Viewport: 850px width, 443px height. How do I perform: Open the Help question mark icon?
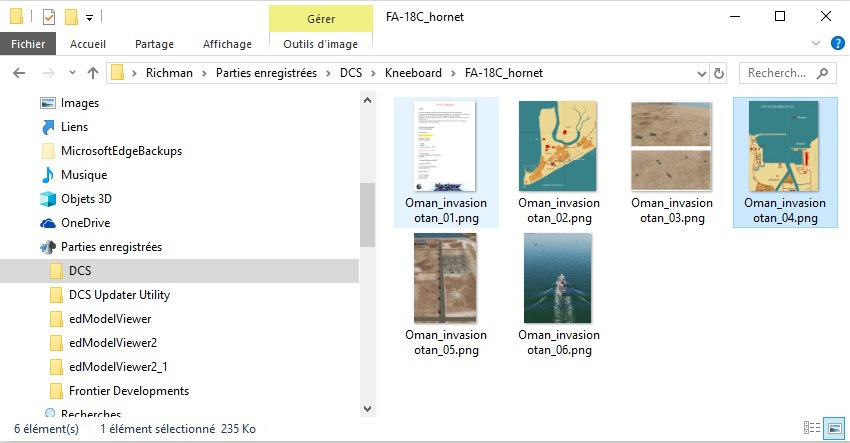click(836, 43)
